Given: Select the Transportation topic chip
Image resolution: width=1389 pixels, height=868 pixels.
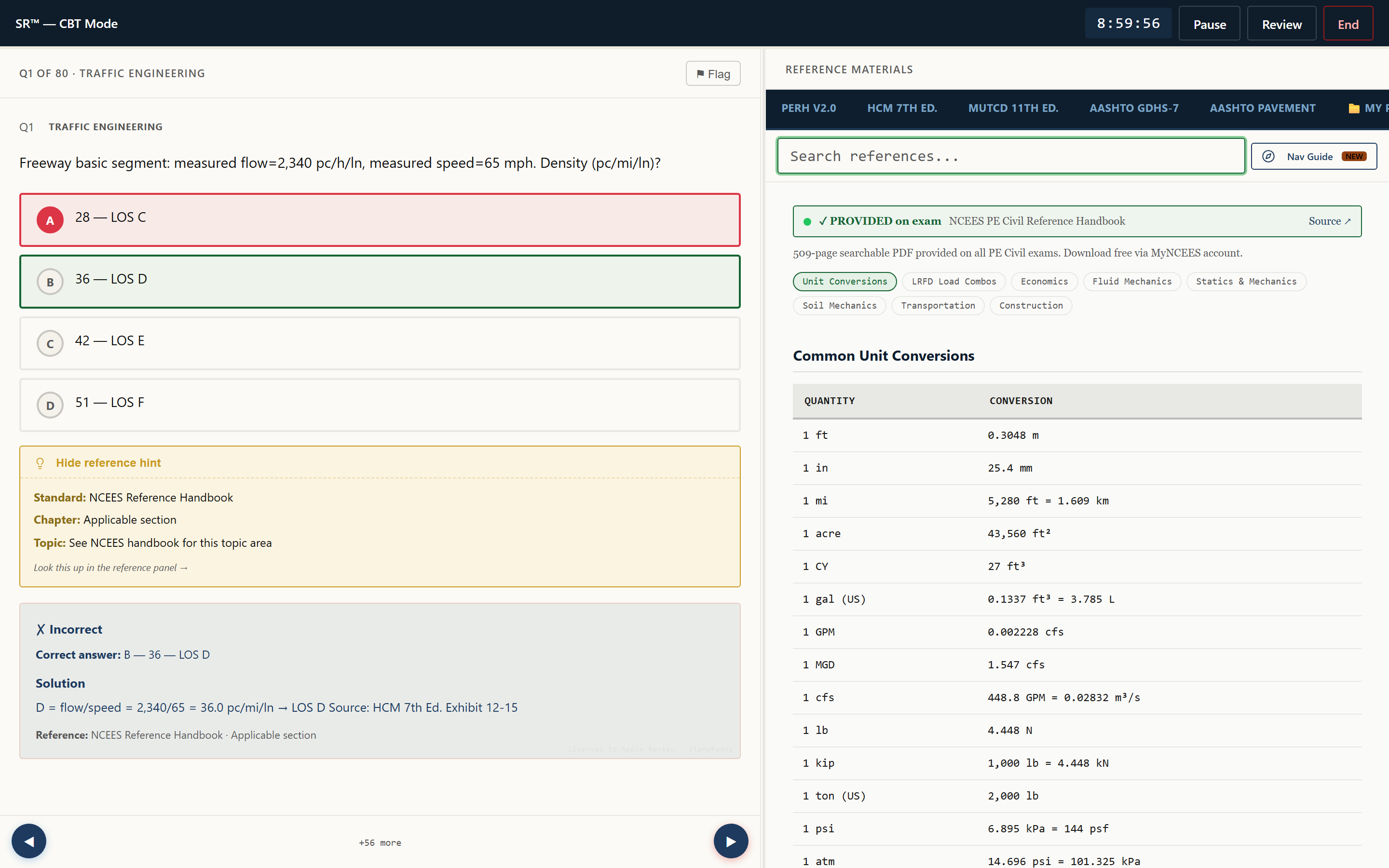Looking at the screenshot, I should coord(938,305).
